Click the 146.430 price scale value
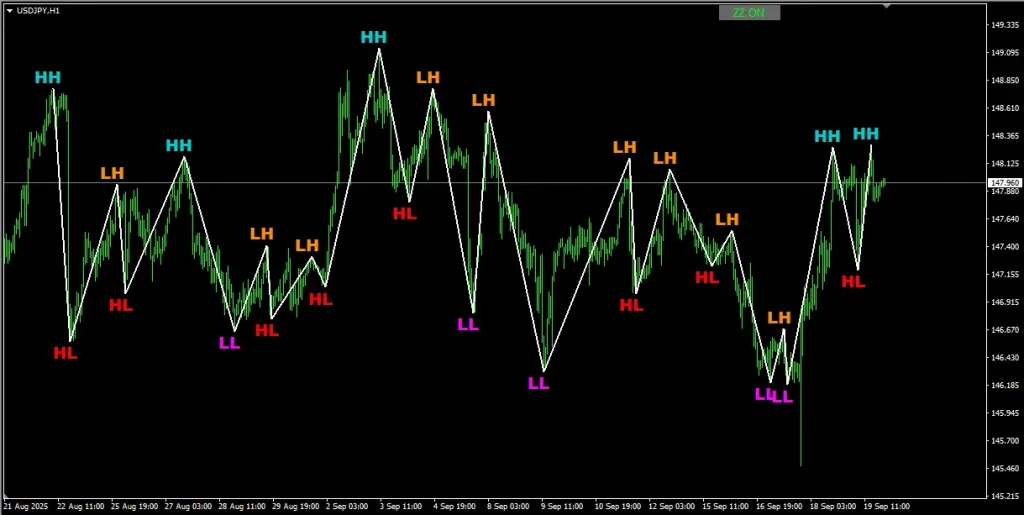The height and width of the screenshot is (515, 1024). (x=1004, y=357)
